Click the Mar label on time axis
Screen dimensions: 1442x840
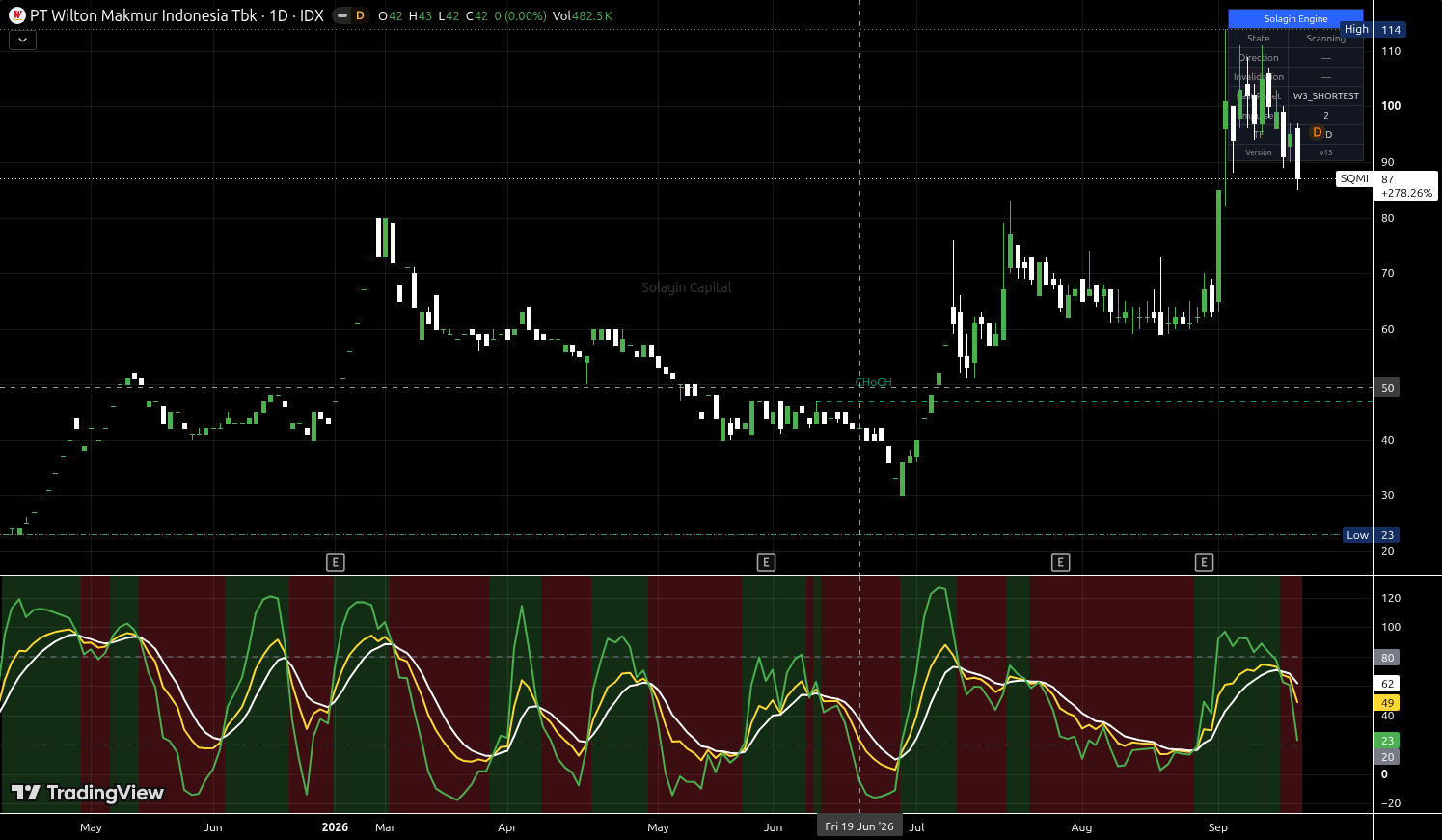tap(385, 827)
